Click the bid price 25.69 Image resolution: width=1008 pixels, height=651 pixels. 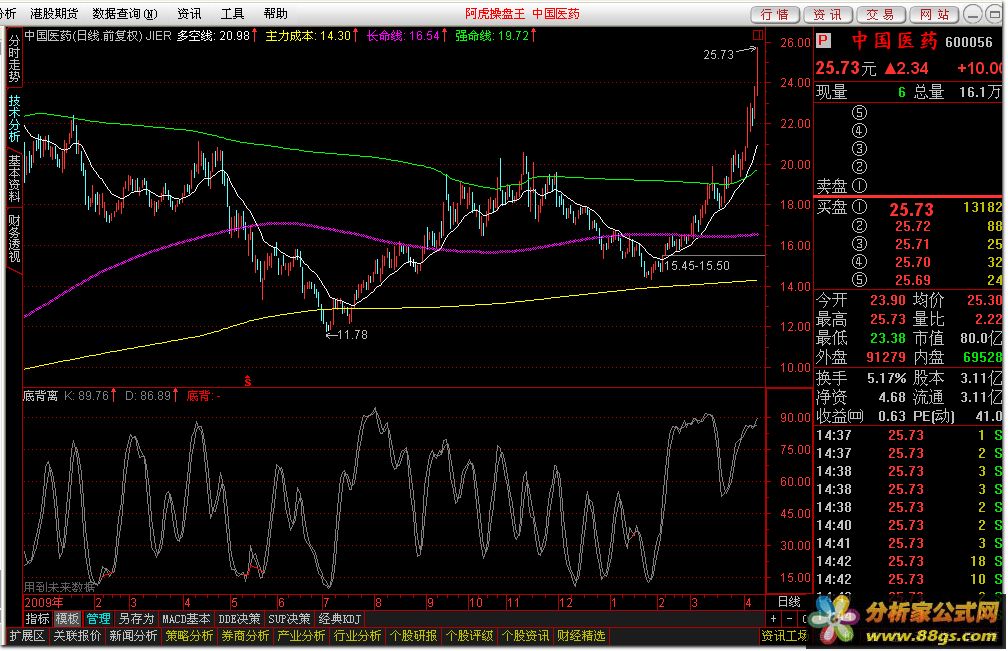tap(913, 280)
